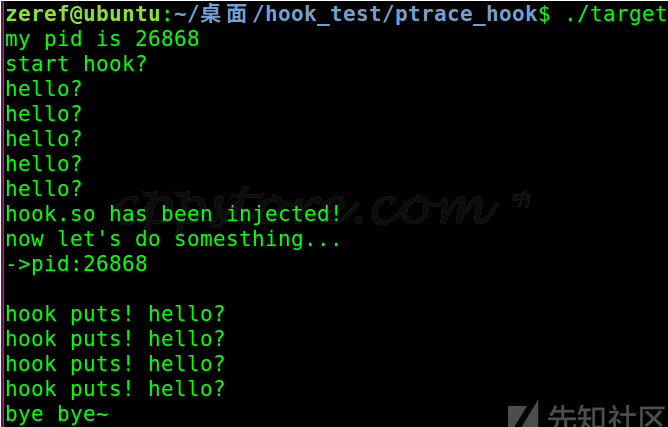Viewport: 668px width, 427px height.
Task: Click the 先知社区 watermark text
Action: coord(603,415)
